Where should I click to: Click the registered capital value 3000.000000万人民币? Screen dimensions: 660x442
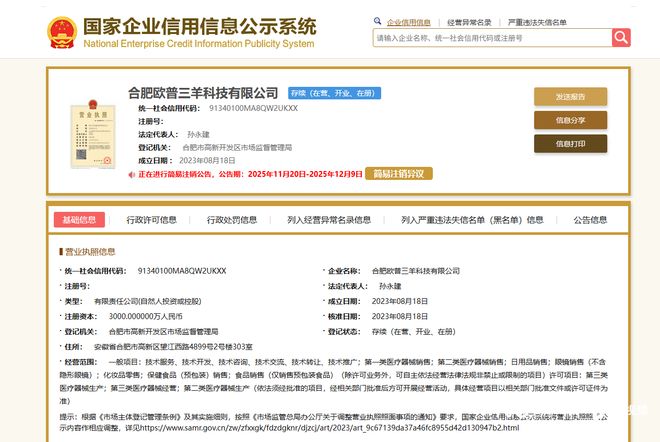pyautogui.click(x=146, y=316)
